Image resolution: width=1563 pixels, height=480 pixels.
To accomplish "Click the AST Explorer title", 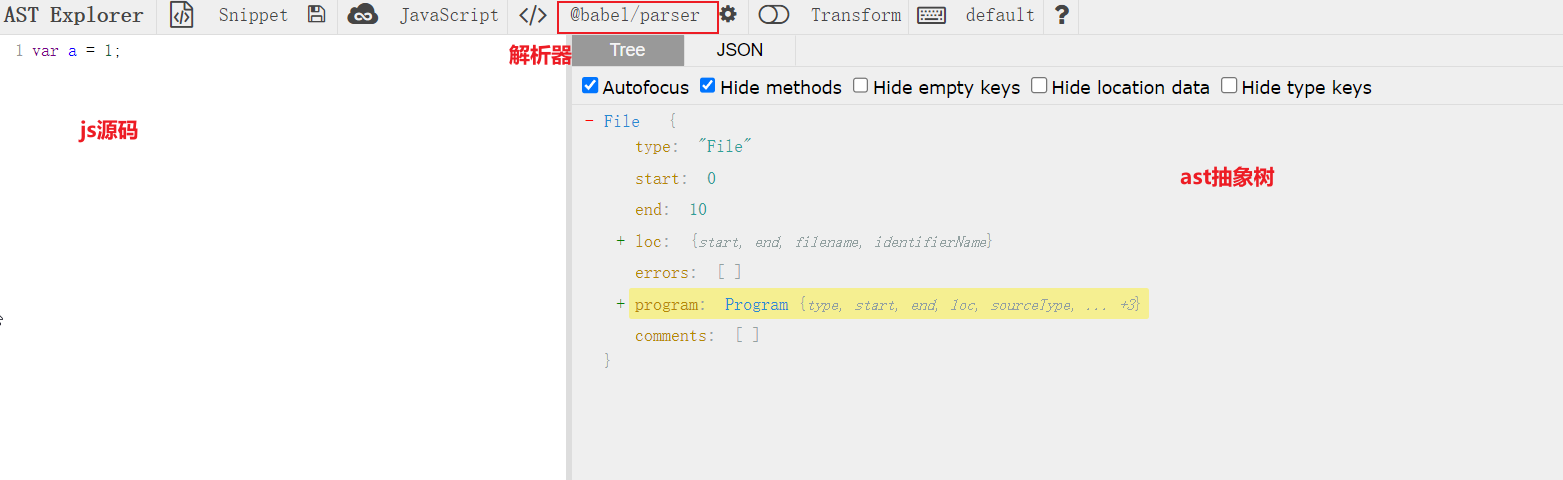I will click(74, 15).
